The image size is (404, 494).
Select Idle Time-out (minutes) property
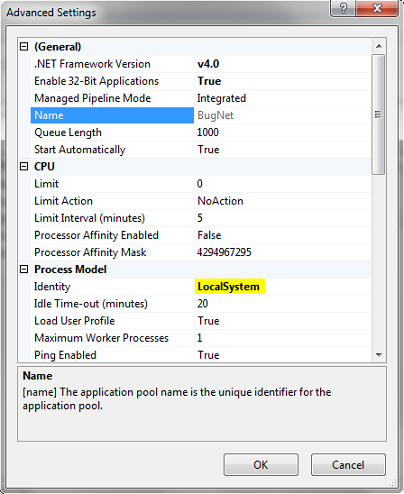(91, 304)
